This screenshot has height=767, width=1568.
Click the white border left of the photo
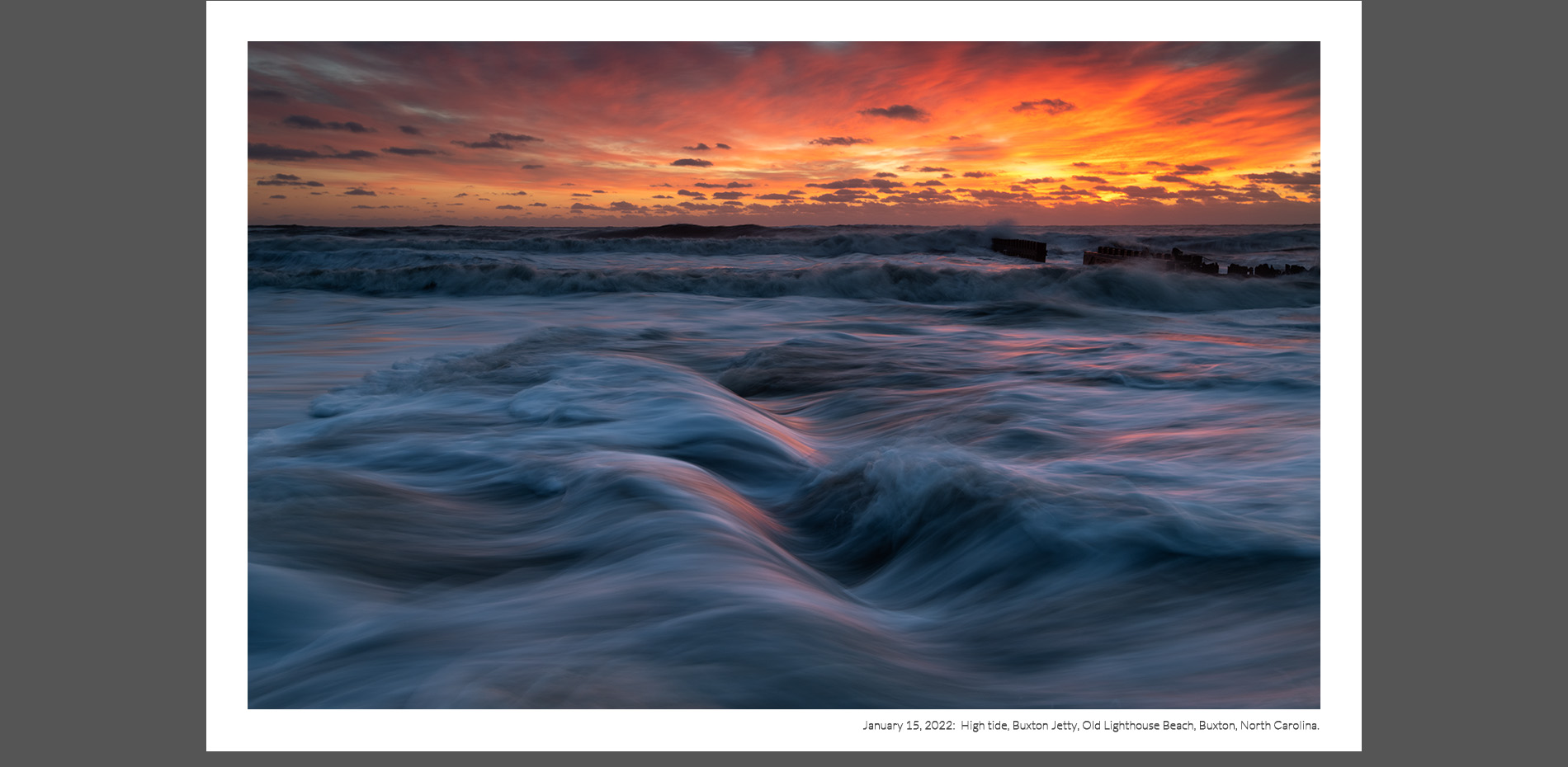point(227,375)
